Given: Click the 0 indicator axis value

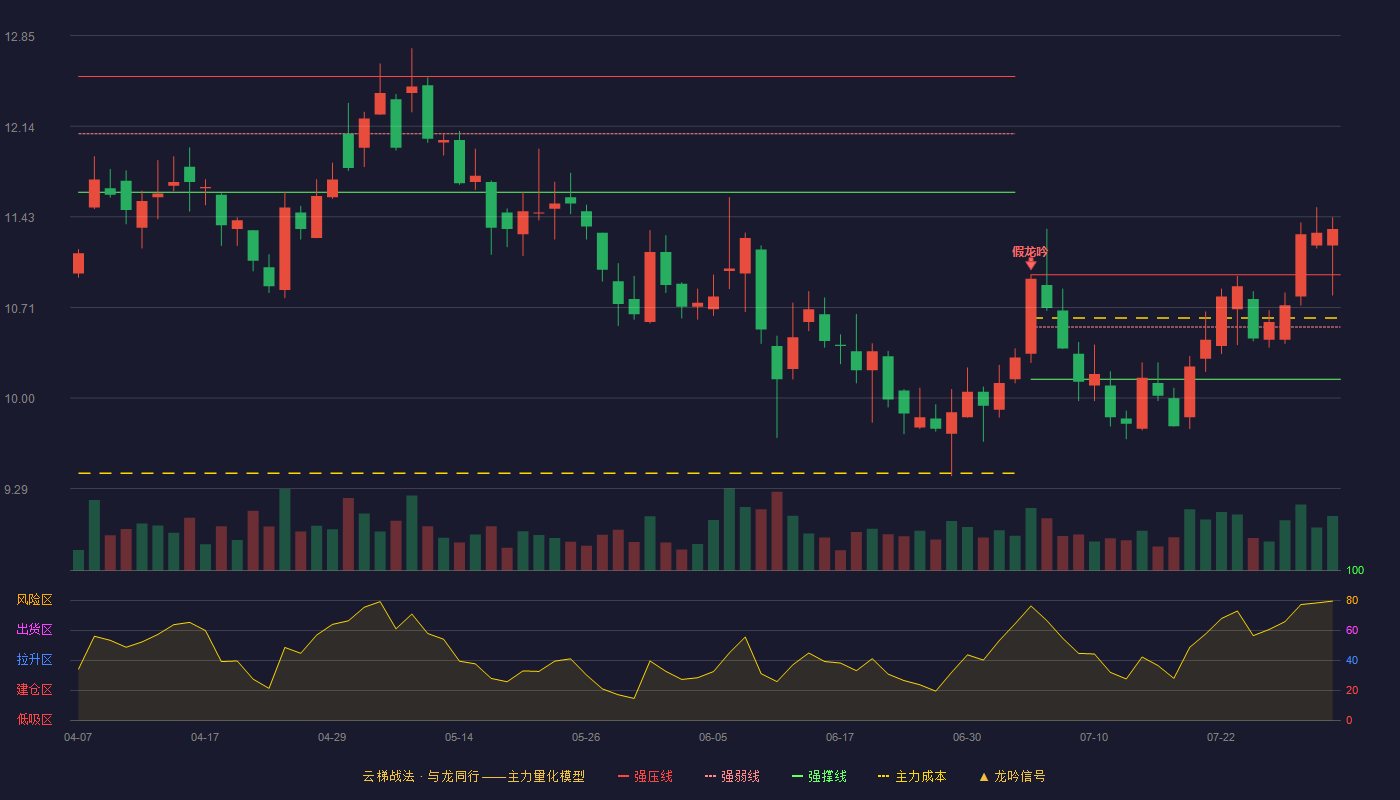Looking at the screenshot, I should tap(1349, 720).
